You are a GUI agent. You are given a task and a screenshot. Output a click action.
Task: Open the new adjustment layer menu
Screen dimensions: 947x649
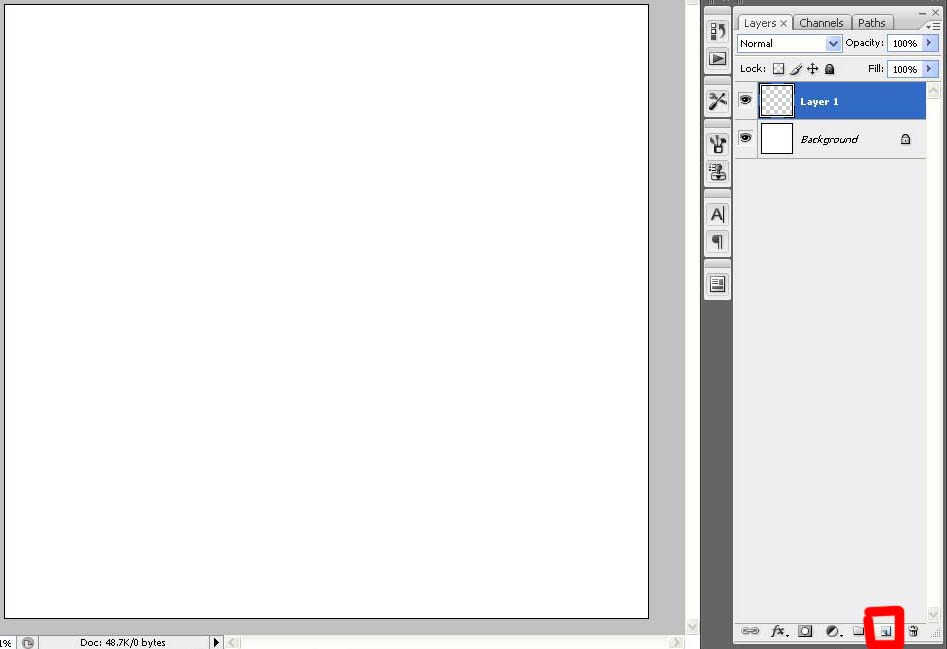tap(831, 631)
